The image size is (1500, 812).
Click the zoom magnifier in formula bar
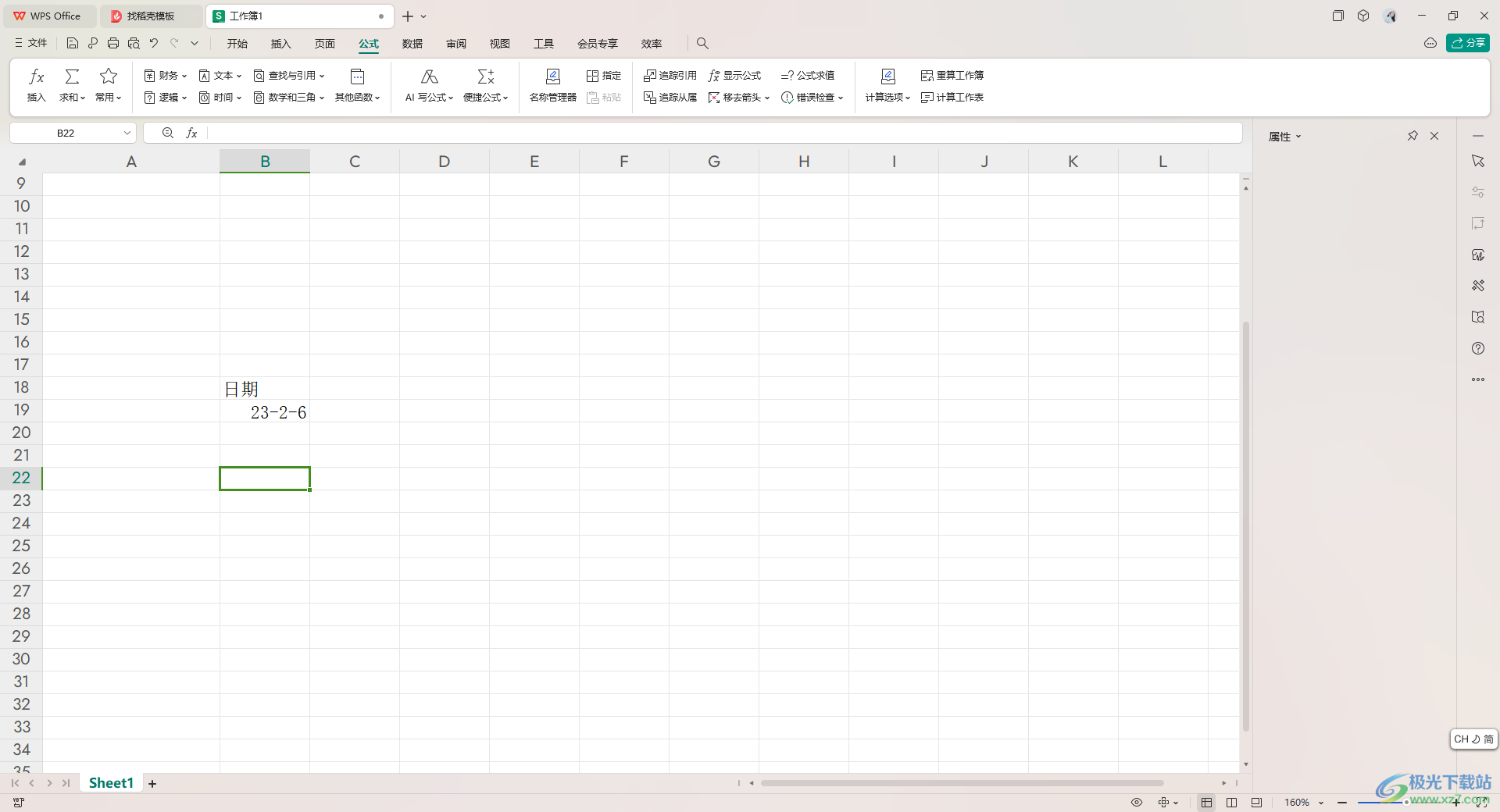click(168, 134)
